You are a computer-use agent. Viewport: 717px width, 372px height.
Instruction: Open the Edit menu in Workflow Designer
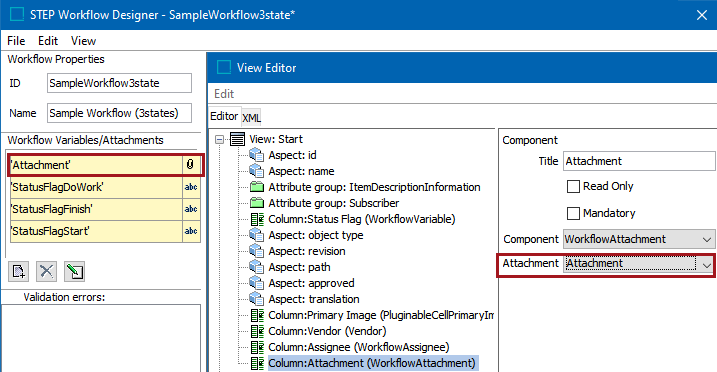pyautogui.click(x=48, y=41)
